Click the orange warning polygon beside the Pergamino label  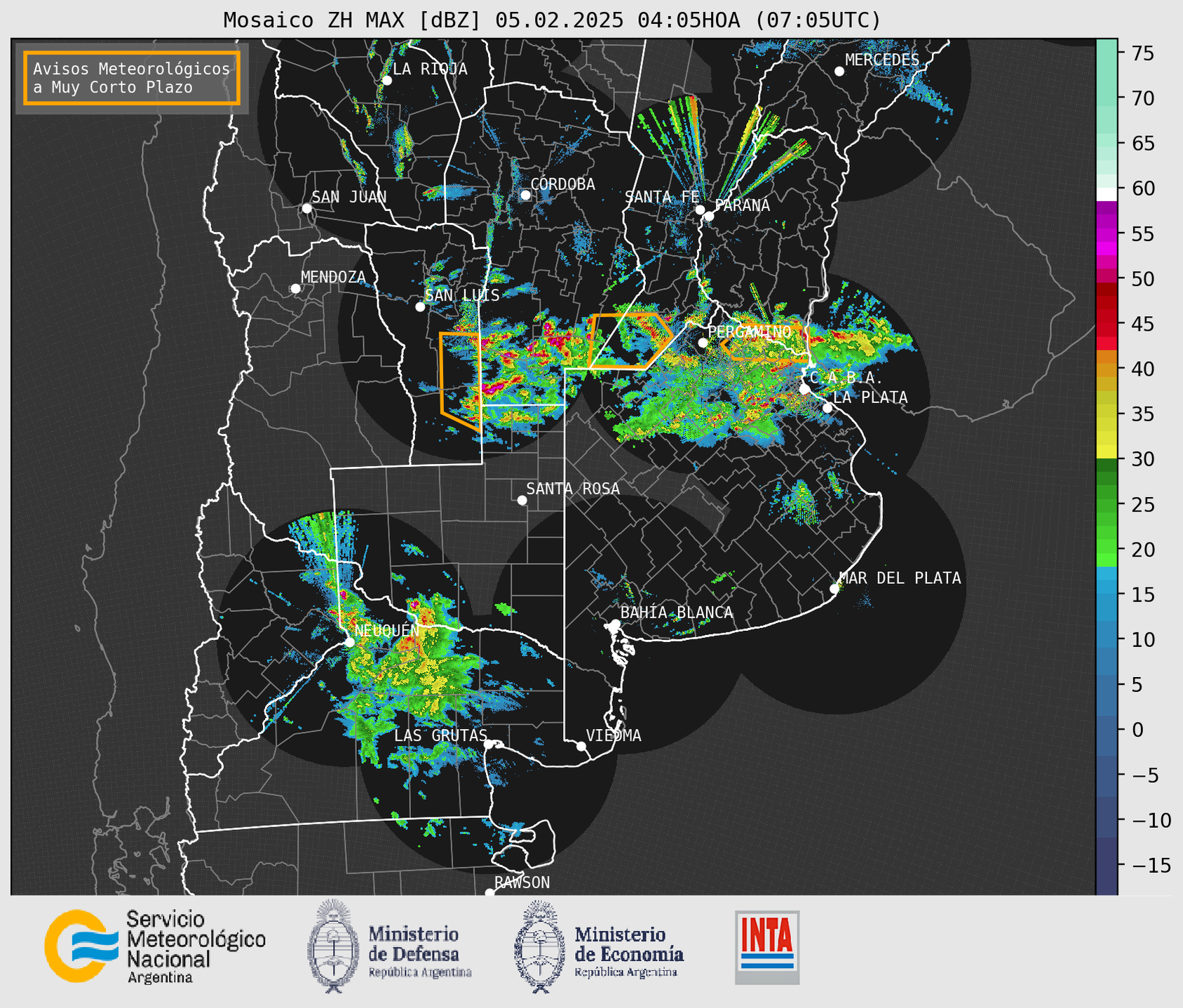[x=765, y=345]
